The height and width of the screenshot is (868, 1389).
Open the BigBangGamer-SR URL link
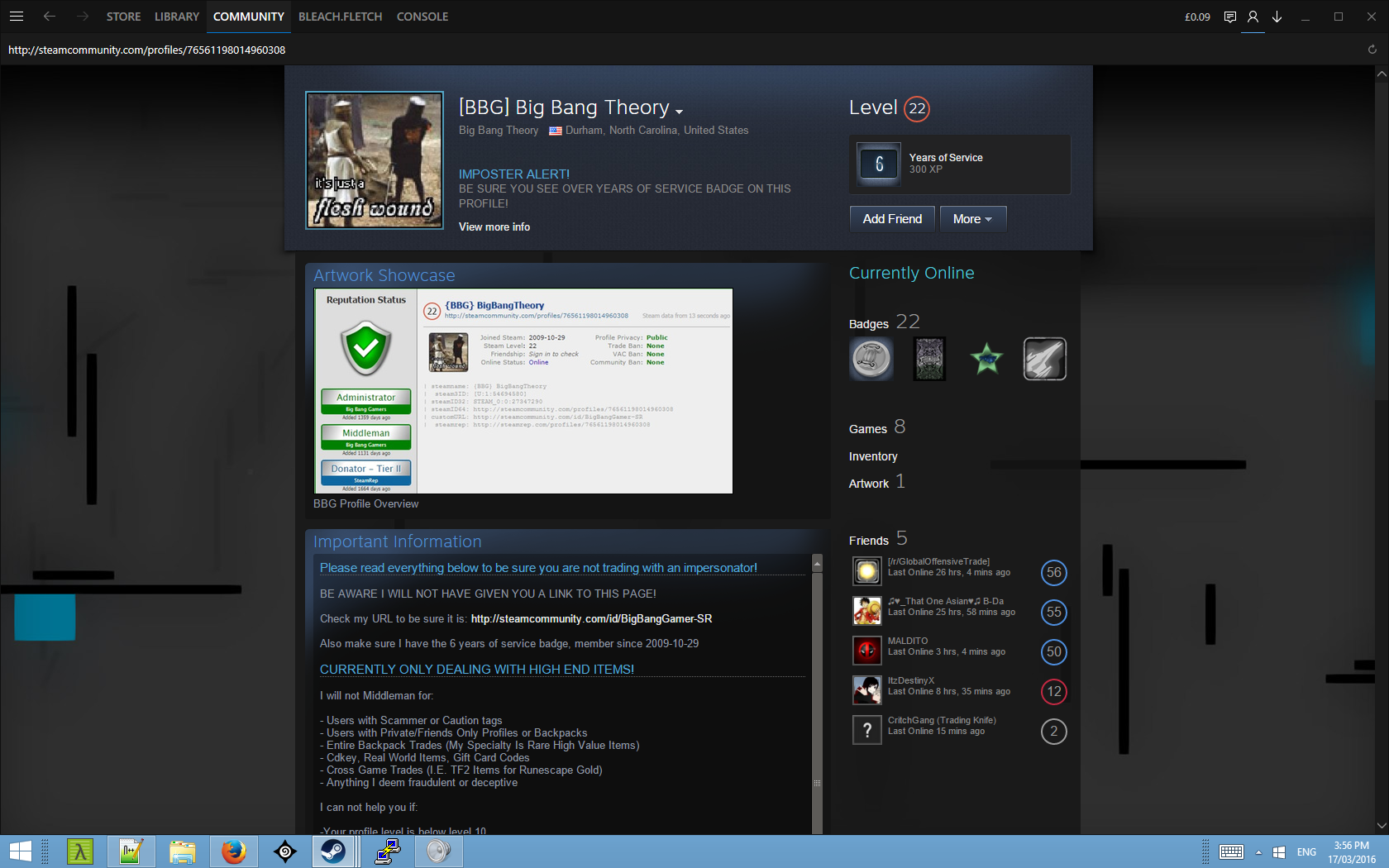[591, 618]
